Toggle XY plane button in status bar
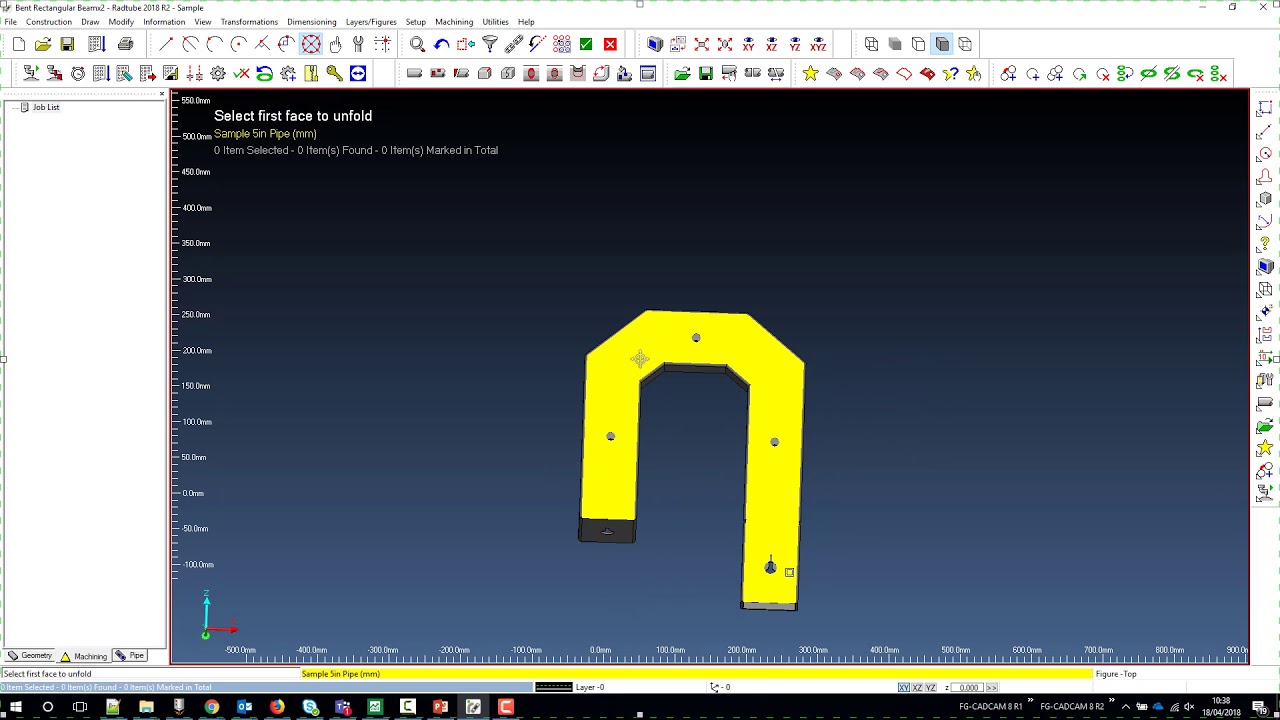 click(904, 687)
